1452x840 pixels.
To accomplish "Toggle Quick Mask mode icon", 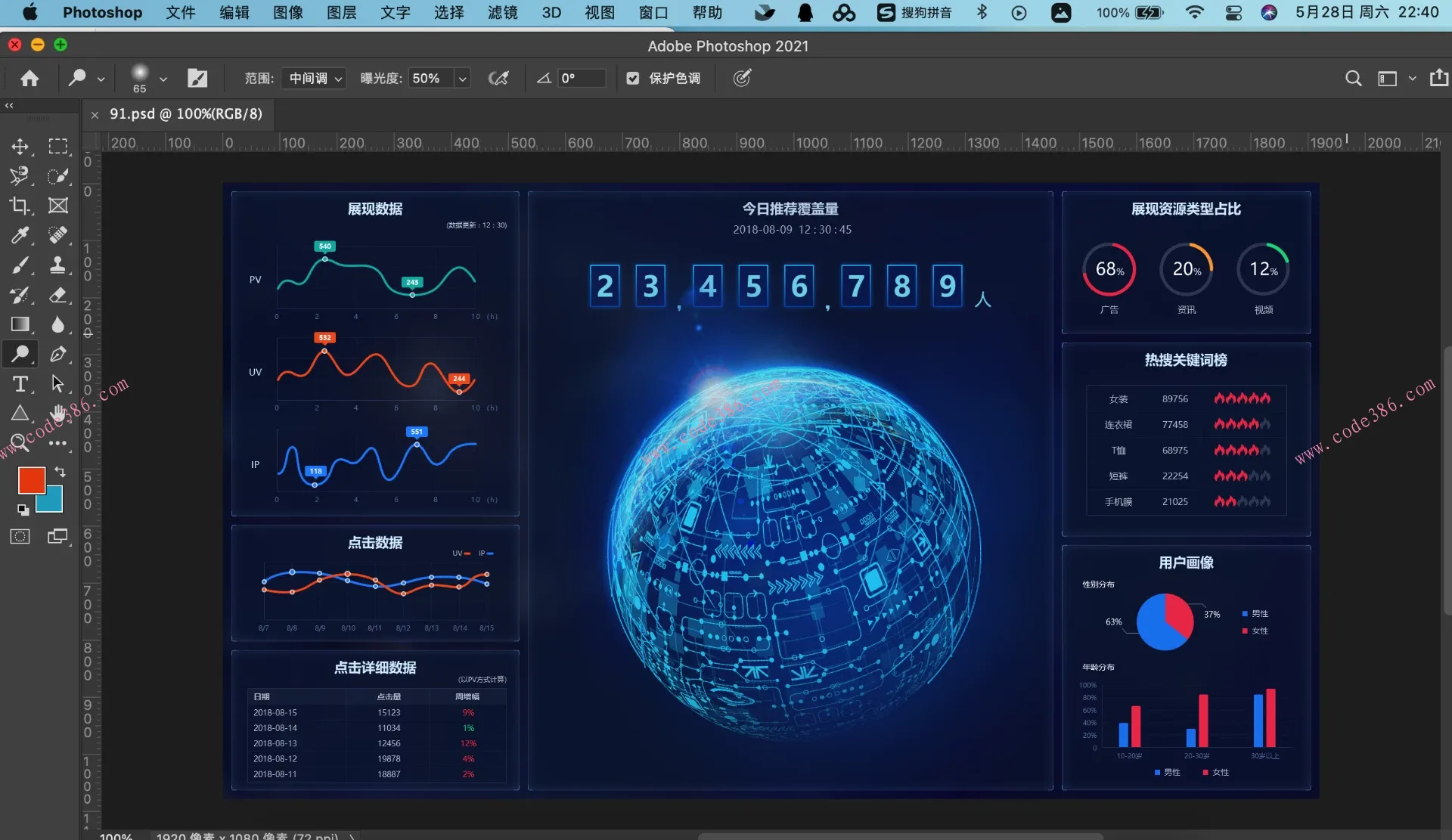I will coord(20,537).
